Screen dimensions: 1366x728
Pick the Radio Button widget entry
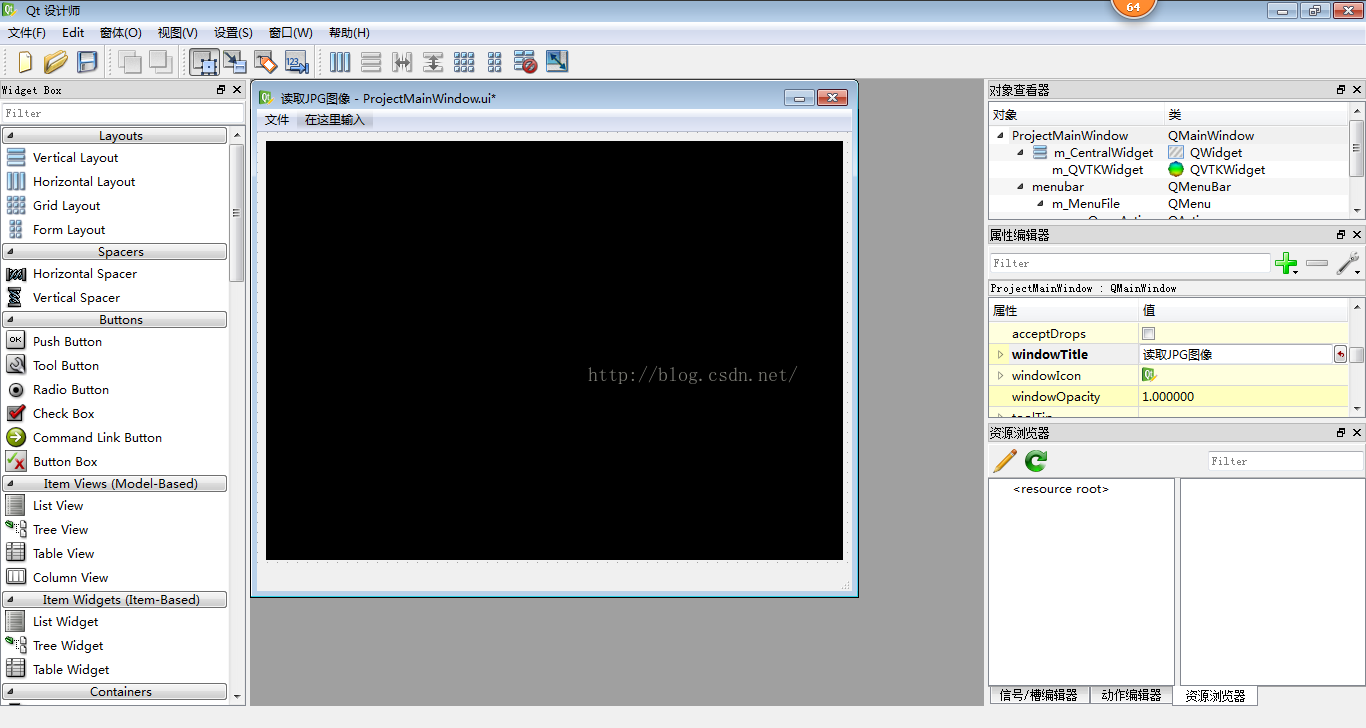[71, 389]
